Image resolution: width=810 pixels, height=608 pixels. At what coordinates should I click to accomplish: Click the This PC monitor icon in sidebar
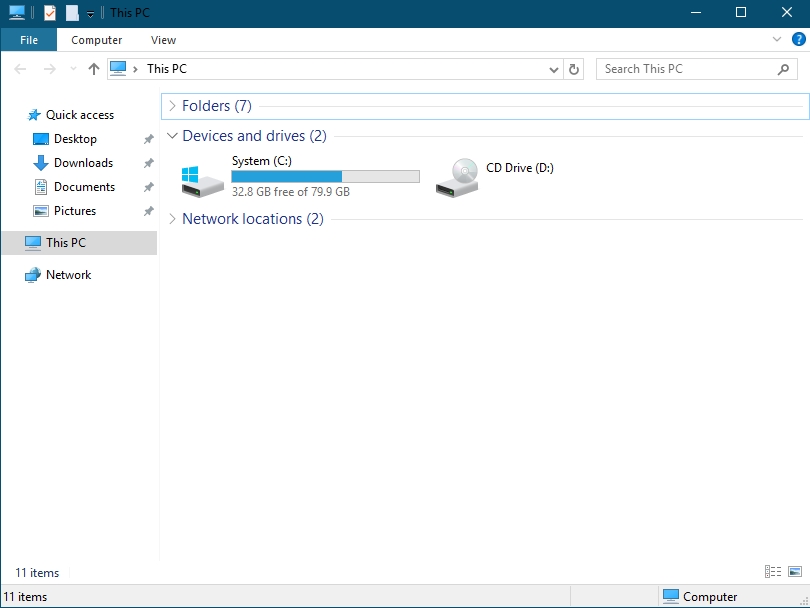[33, 243]
